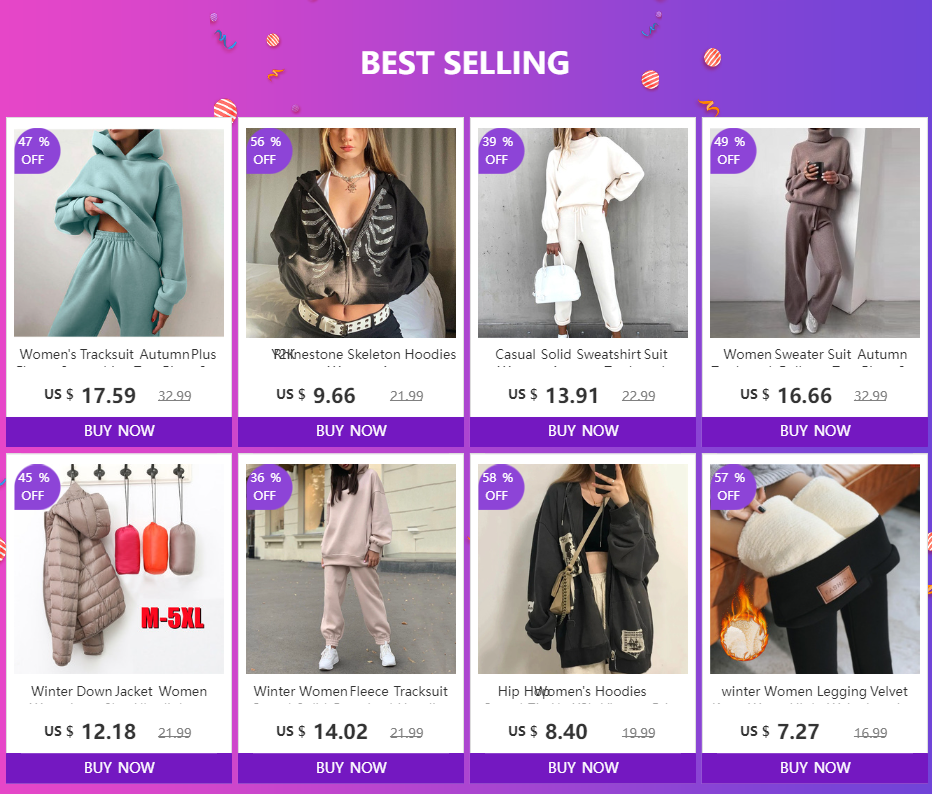Click the Casual Solid Sweatshirt Suit title
Image resolution: width=932 pixels, height=794 pixels.
point(583,354)
